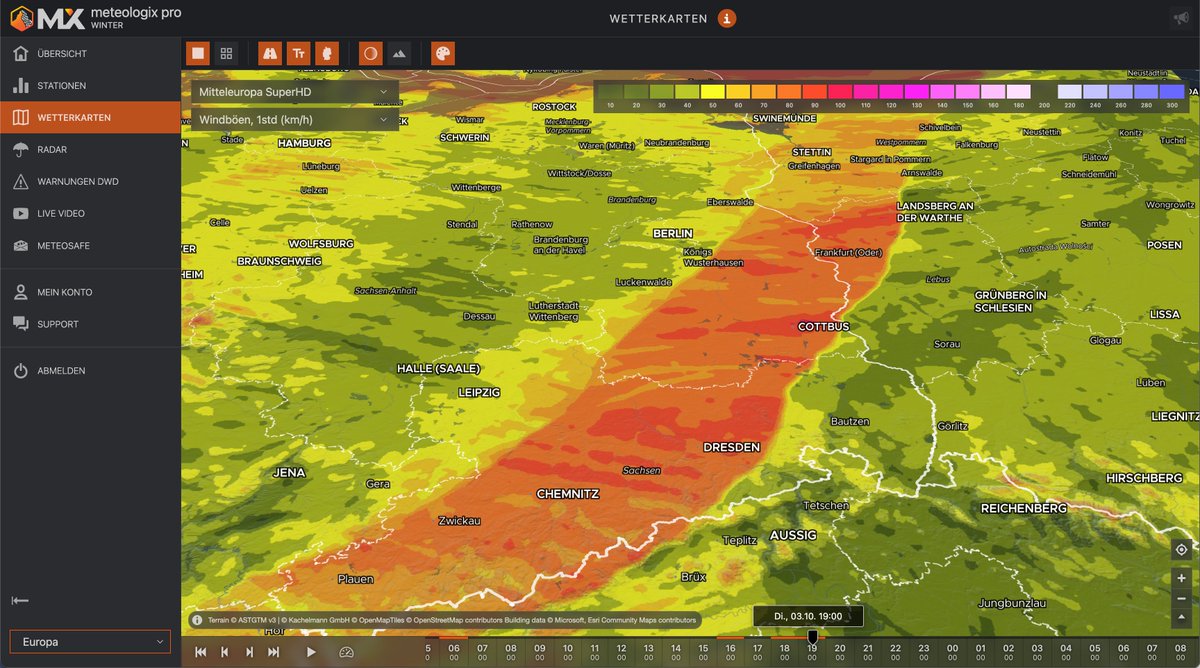Click the Posen label on map
Viewport: 1200px width, 668px height.
tap(1164, 245)
